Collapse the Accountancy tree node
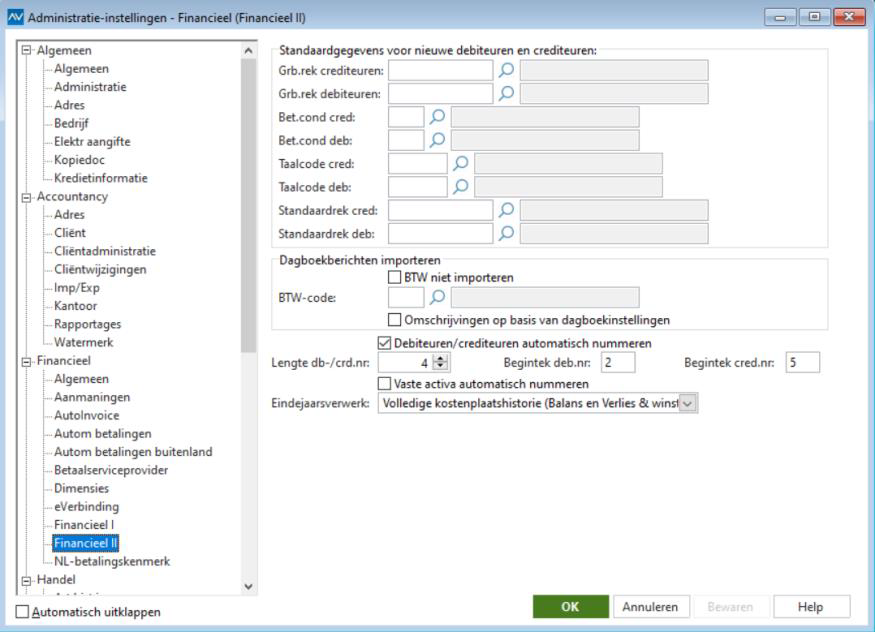The height and width of the screenshot is (632, 875). 26,197
